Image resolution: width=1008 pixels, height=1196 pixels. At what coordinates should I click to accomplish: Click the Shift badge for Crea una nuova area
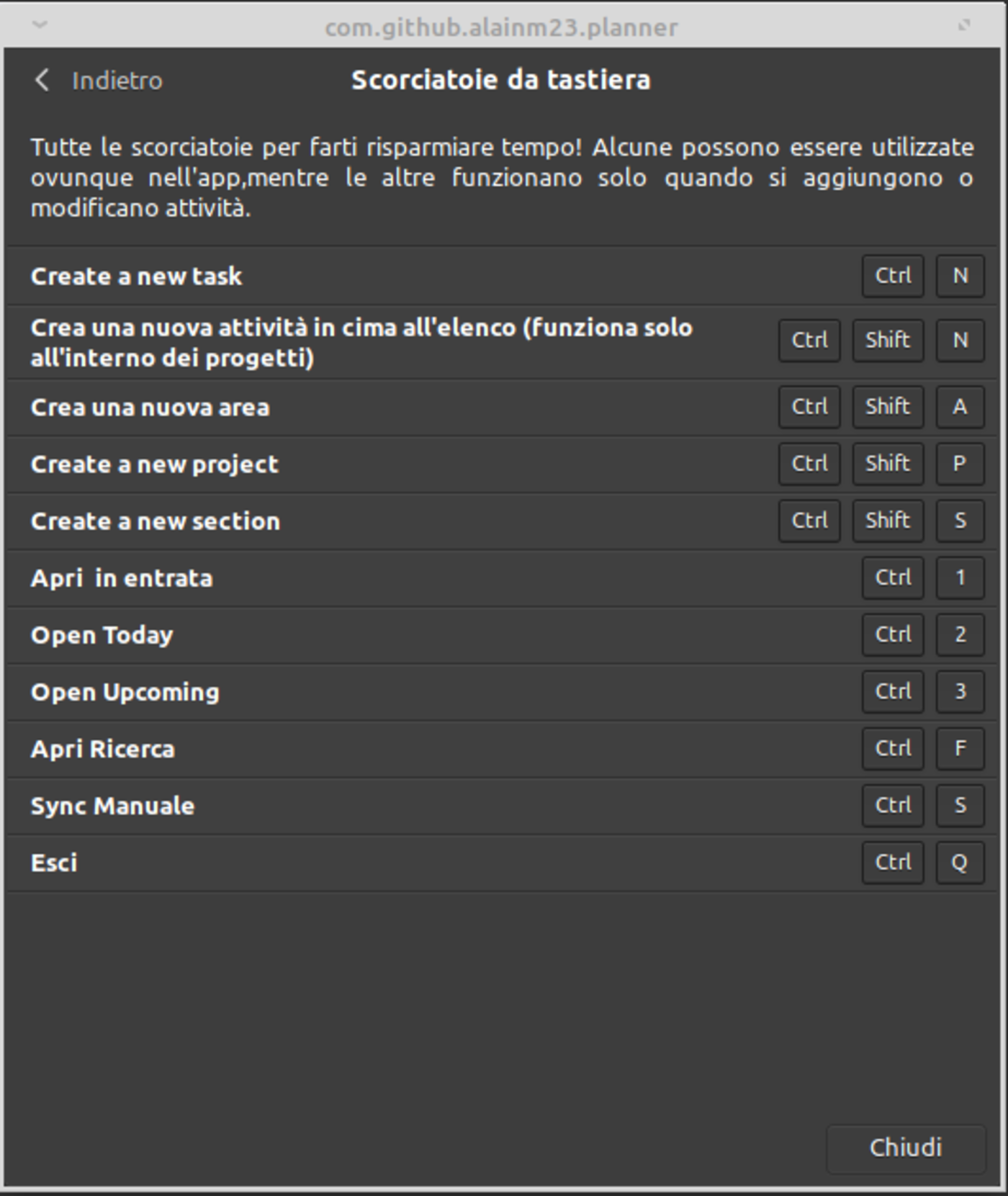(x=887, y=407)
